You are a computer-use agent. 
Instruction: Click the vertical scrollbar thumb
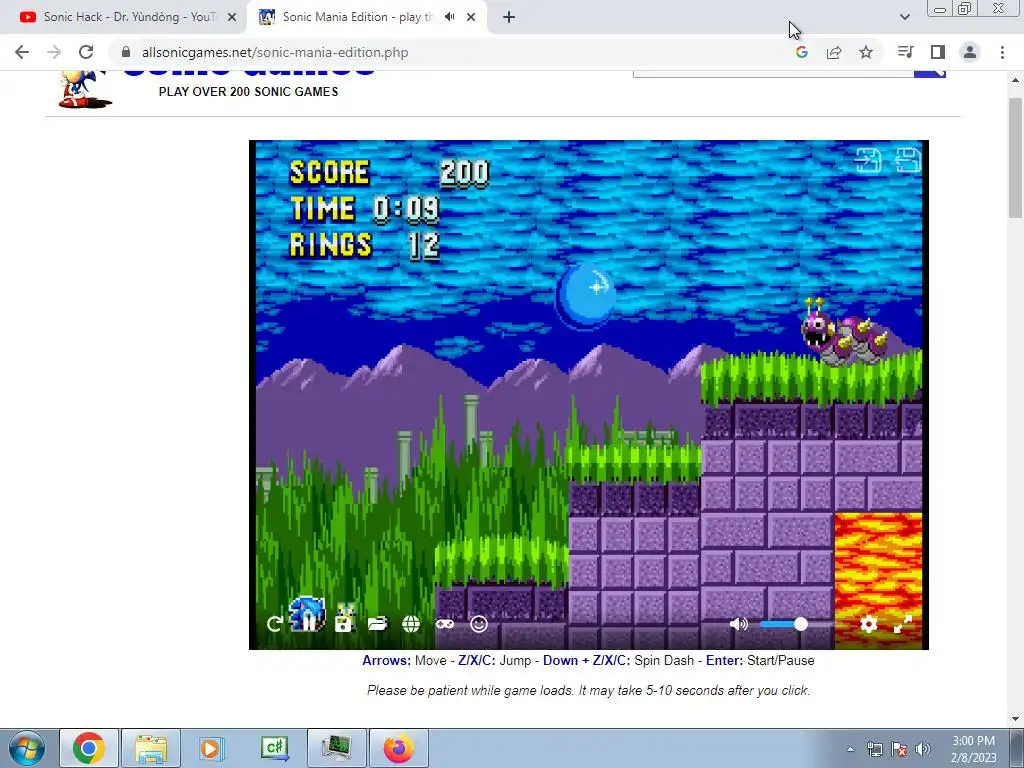(x=1016, y=158)
